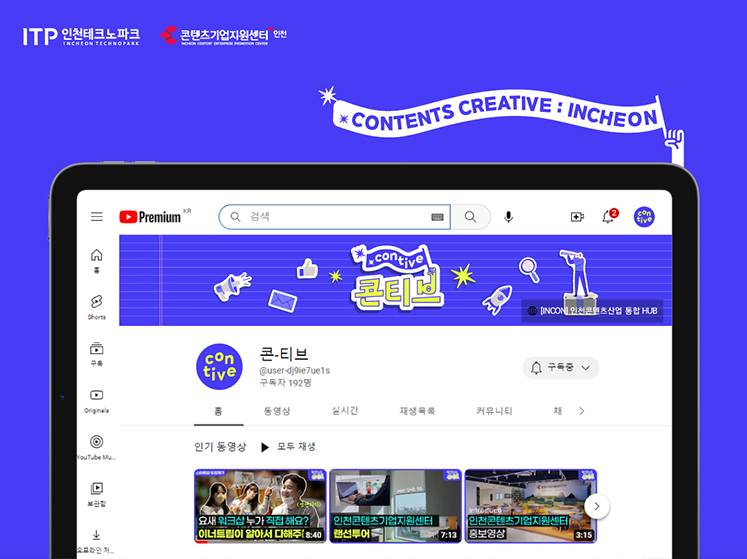
Task: Open the 랜선투어 video thumbnail
Action: click(x=395, y=506)
